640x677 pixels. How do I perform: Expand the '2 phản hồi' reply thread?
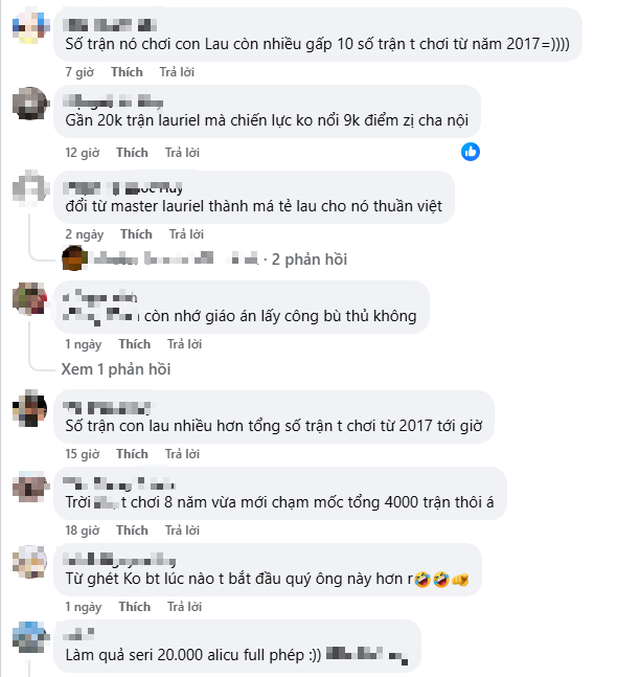[309, 259]
